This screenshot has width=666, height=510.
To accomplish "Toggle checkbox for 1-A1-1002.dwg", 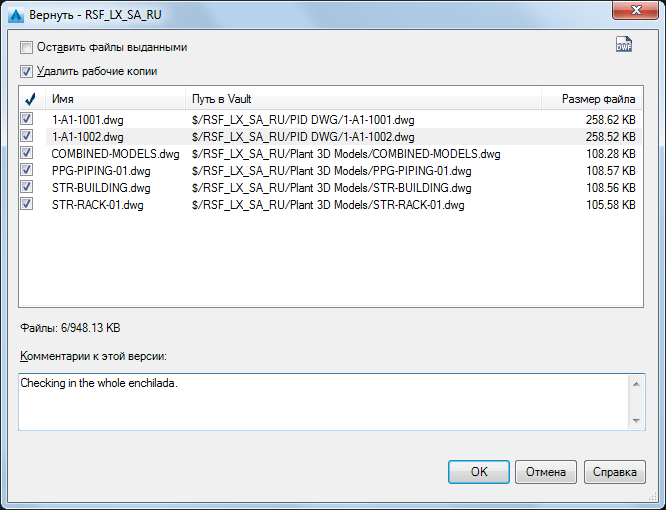I will 26,136.
